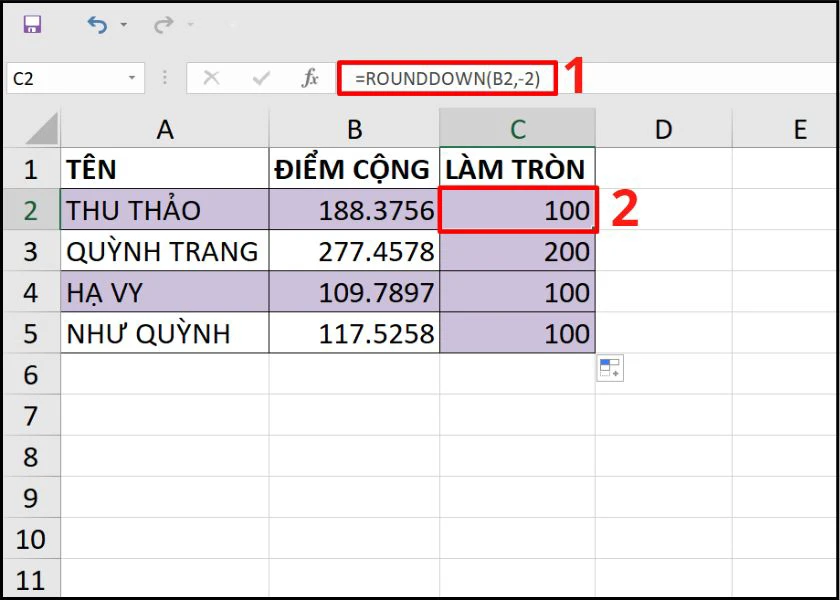Image resolution: width=840 pixels, height=600 pixels.
Task: Click rounded value 100 in NHƯ QUỲNH row
Action: (x=517, y=333)
